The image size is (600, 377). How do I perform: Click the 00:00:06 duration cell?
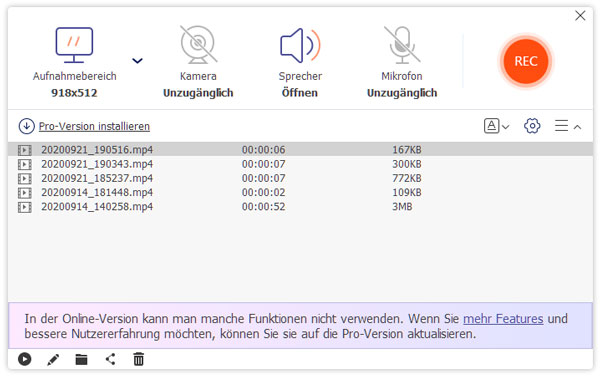[x=263, y=150]
